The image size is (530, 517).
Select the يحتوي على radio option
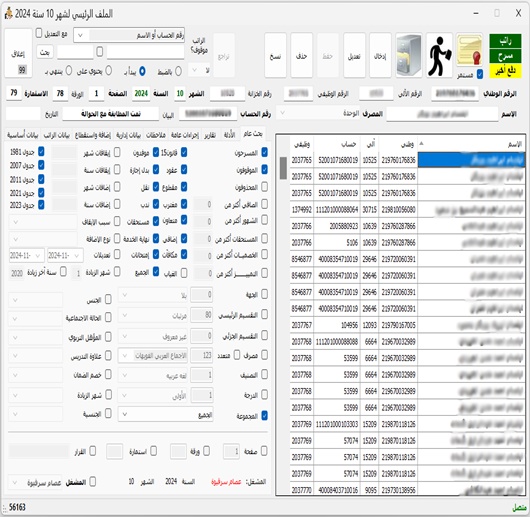[x=109, y=71]
